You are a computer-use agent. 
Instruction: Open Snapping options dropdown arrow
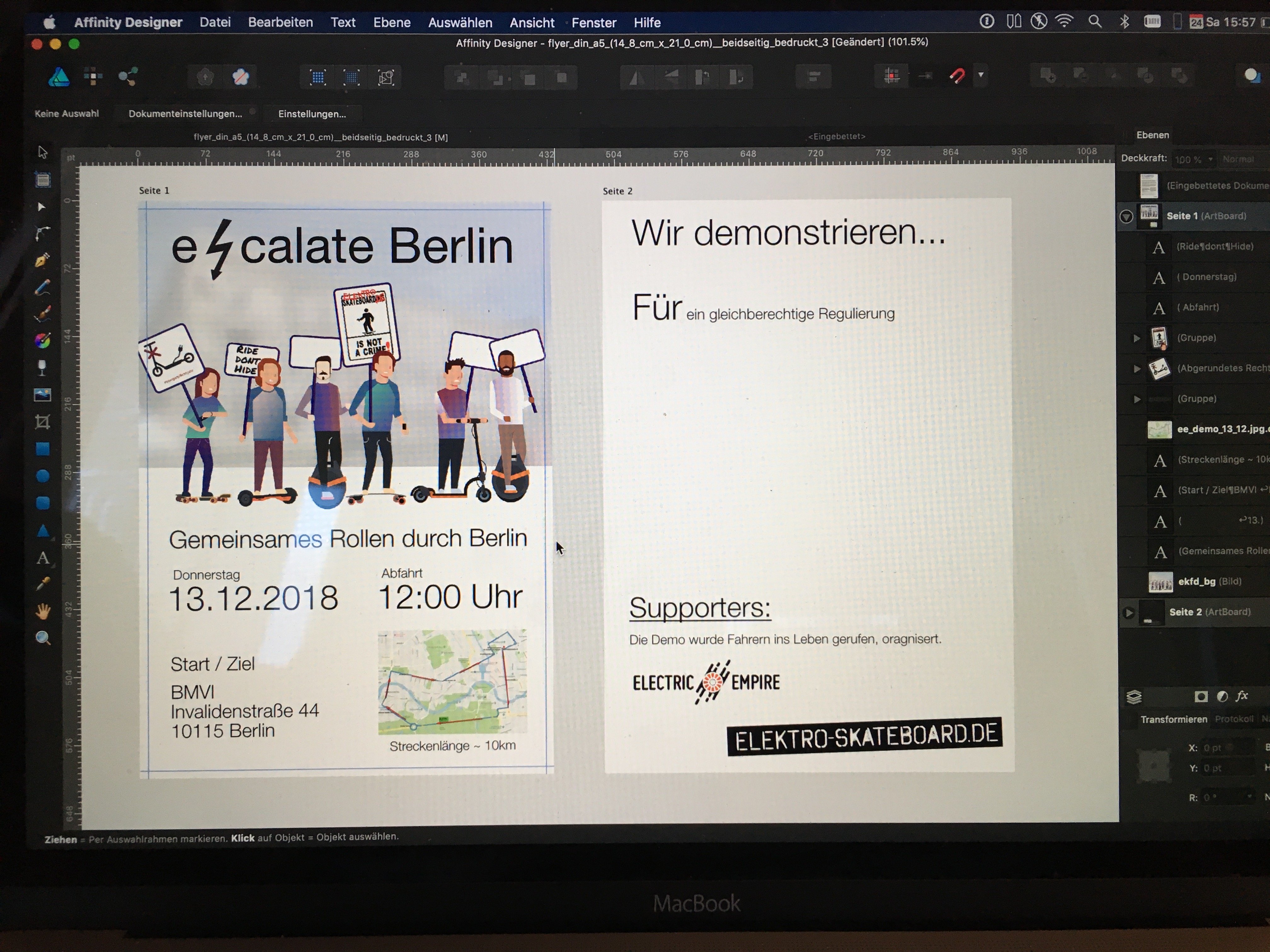coord(981,75)
